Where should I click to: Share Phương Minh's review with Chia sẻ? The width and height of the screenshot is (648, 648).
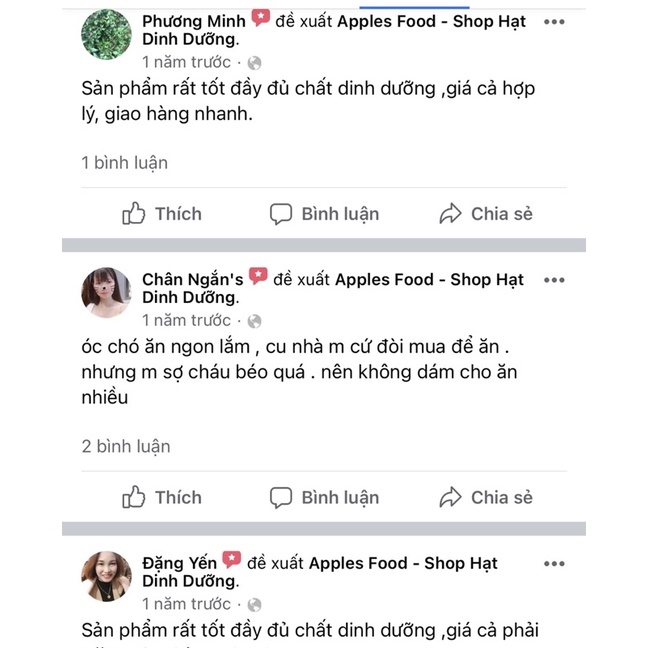point(486,214)
